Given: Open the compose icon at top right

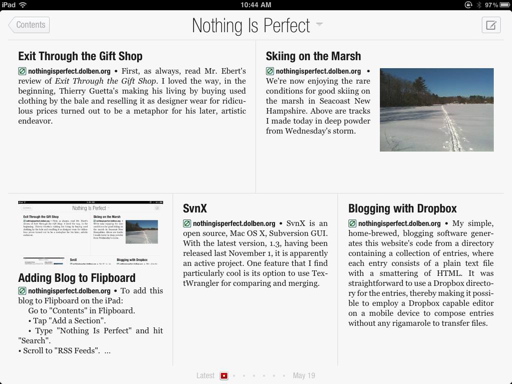Looking at the screenshot, I should tap(491, 25).
